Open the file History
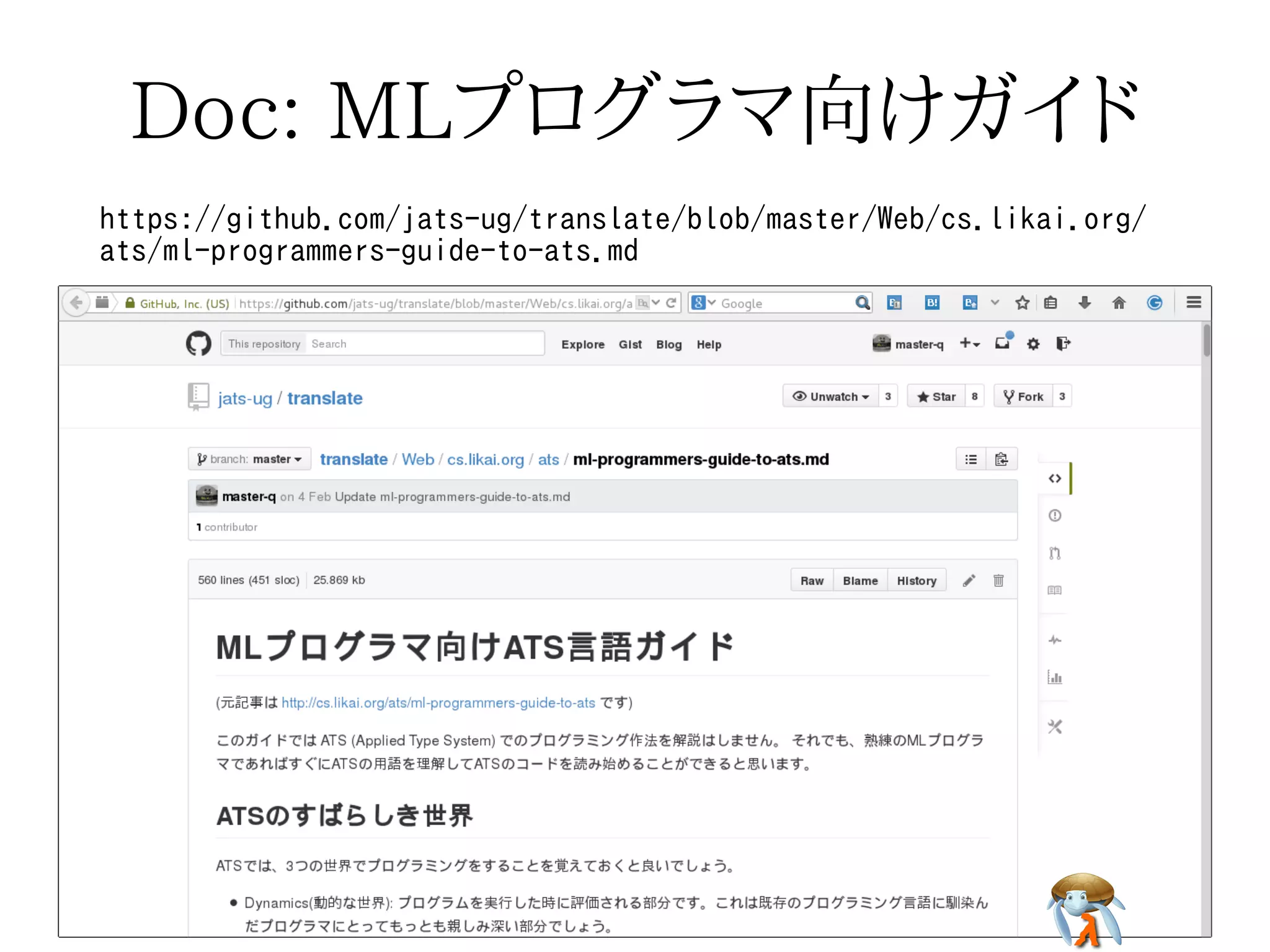The height and width of the screenshot is (952, 1270). [917, 581]
